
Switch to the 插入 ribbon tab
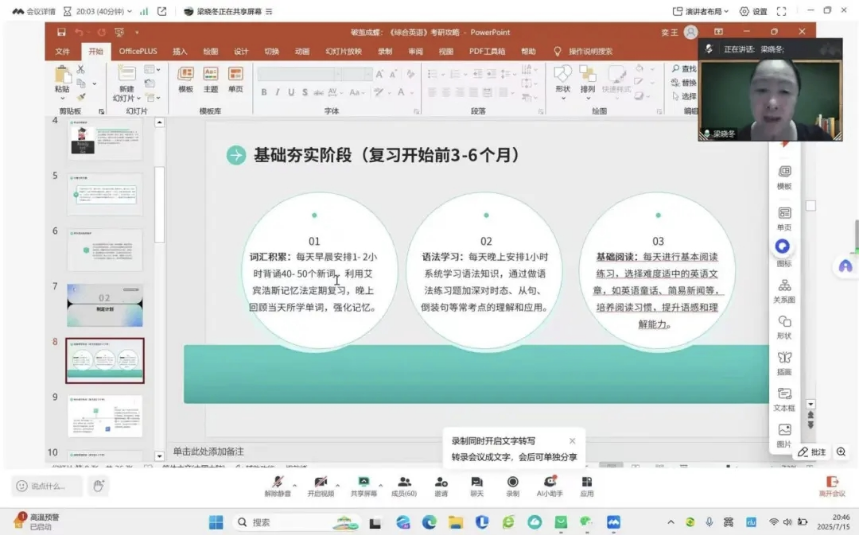click(x=180, y=51)
